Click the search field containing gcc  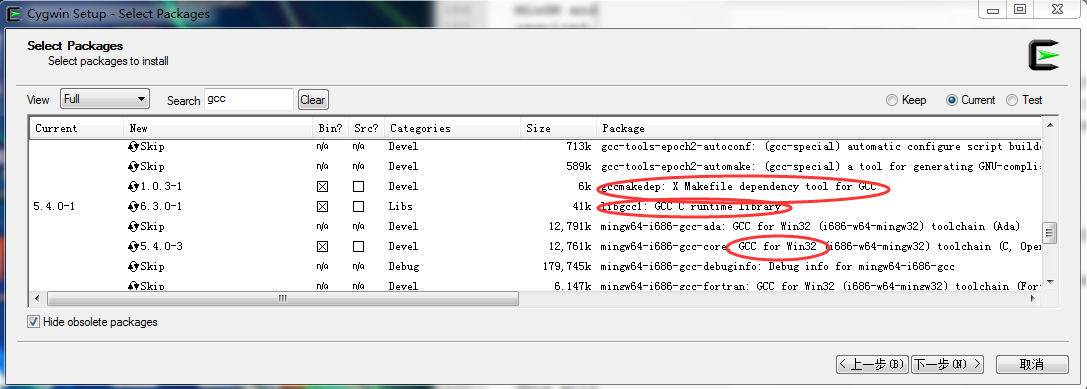(249, 99)
